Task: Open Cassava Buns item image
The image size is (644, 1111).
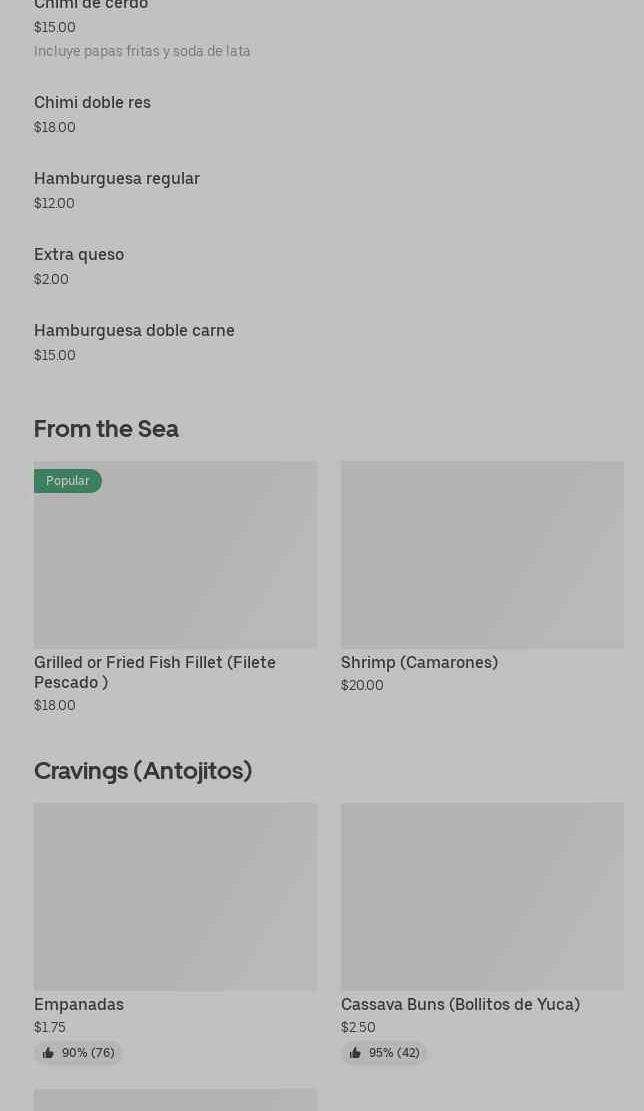Action: [x=482, y=897]
